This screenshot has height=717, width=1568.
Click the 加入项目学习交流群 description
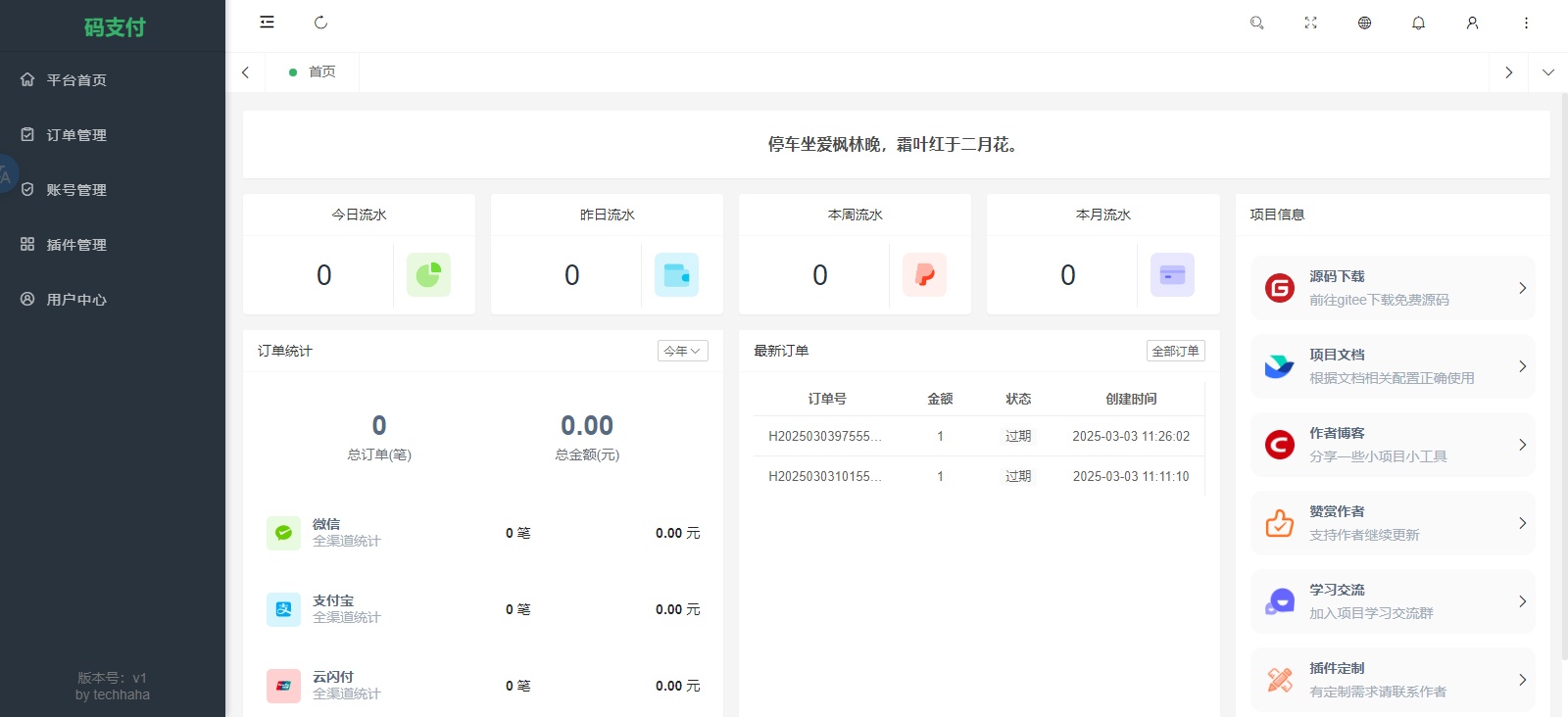1371,613
